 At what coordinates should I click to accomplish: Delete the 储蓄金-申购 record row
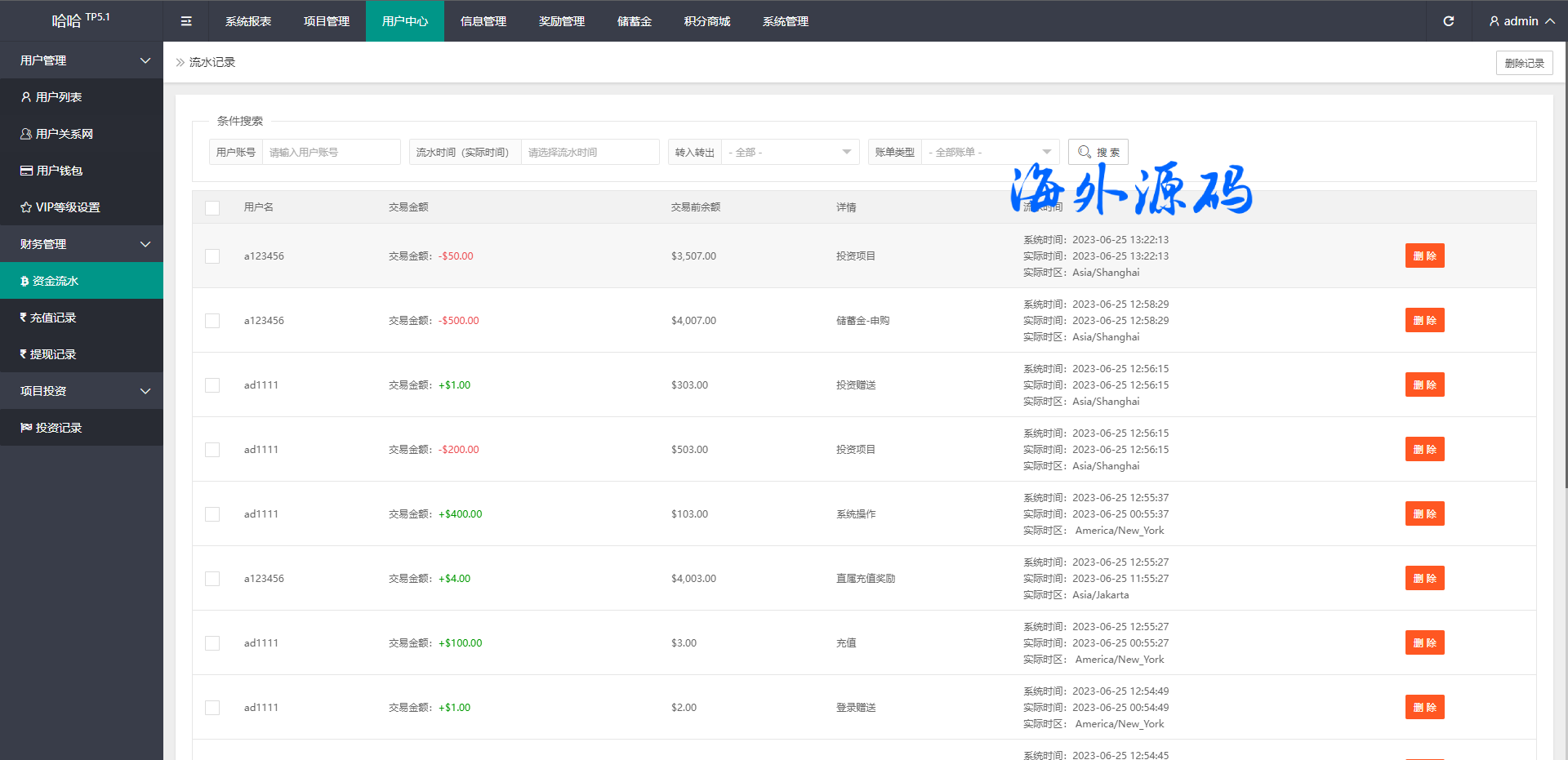coord(1424,321)
